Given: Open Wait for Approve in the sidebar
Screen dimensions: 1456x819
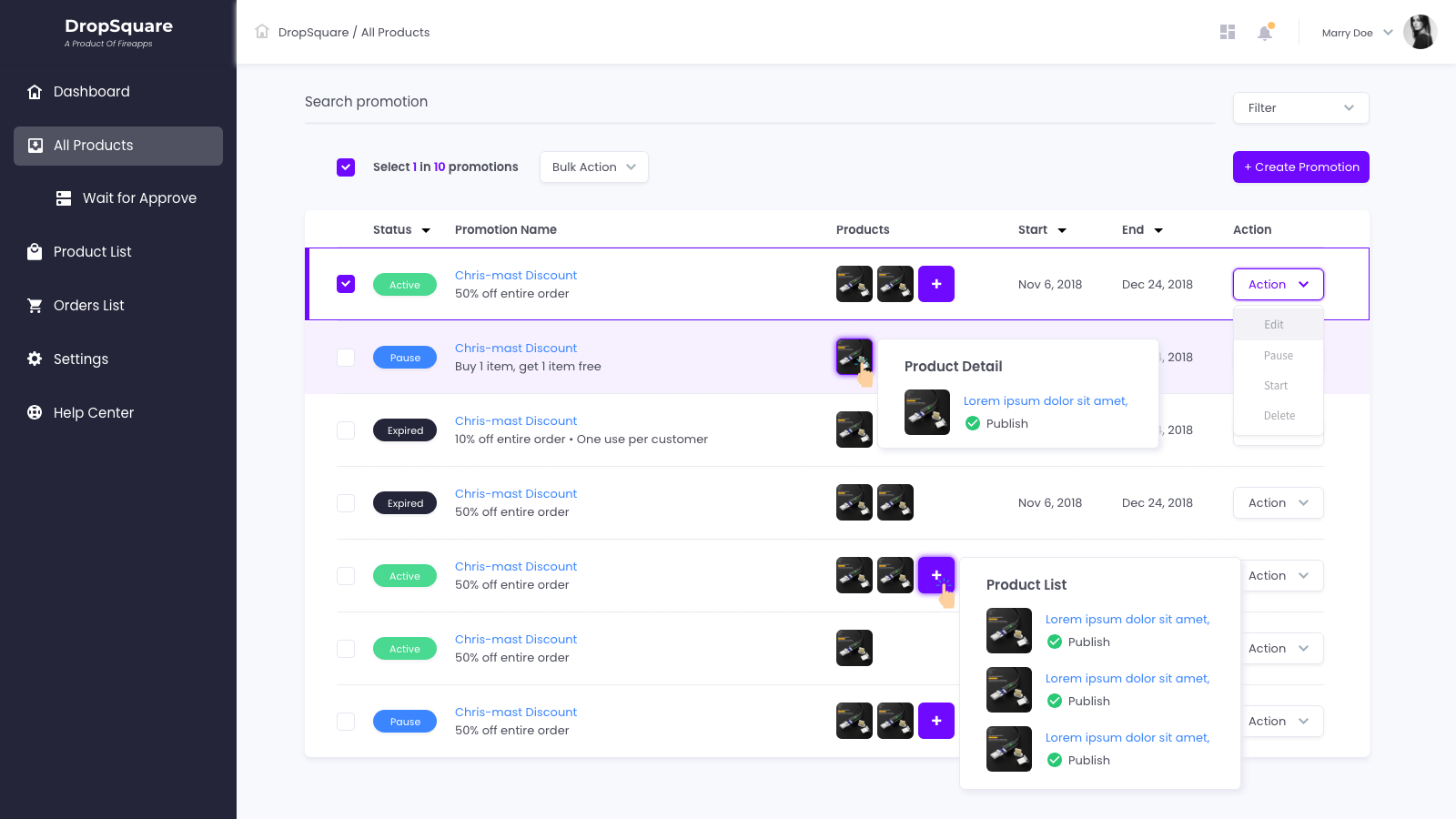Looking at the screenshot, I should 139,198.
